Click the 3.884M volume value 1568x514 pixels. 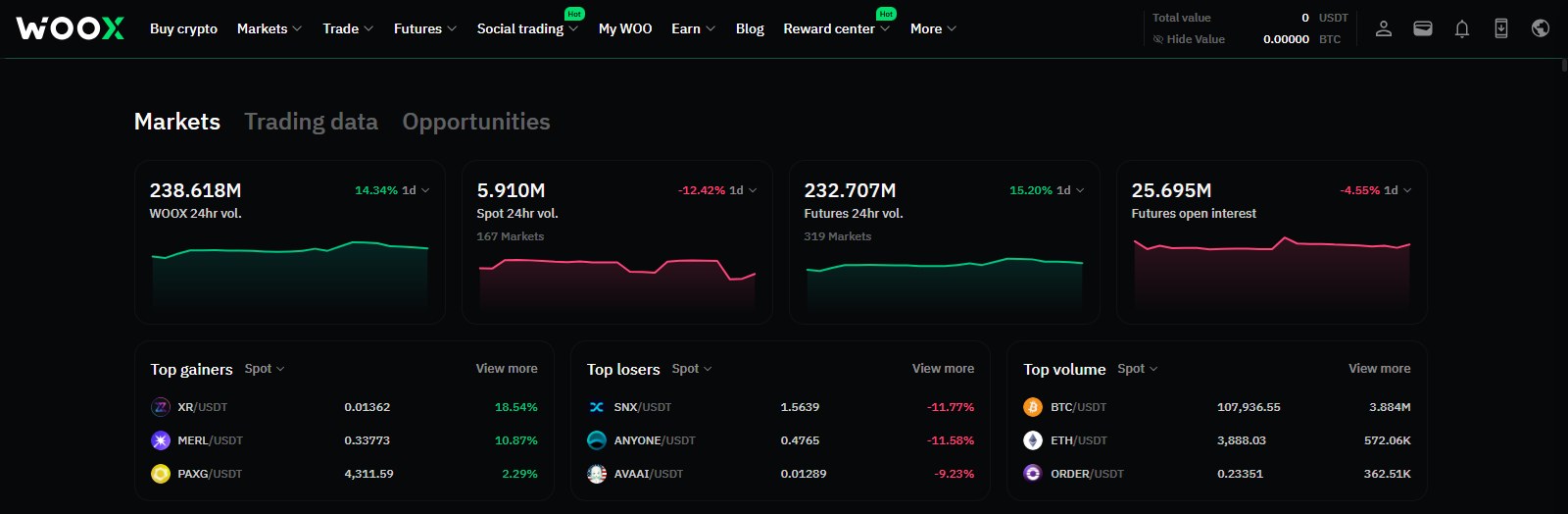pos(1390,407)
